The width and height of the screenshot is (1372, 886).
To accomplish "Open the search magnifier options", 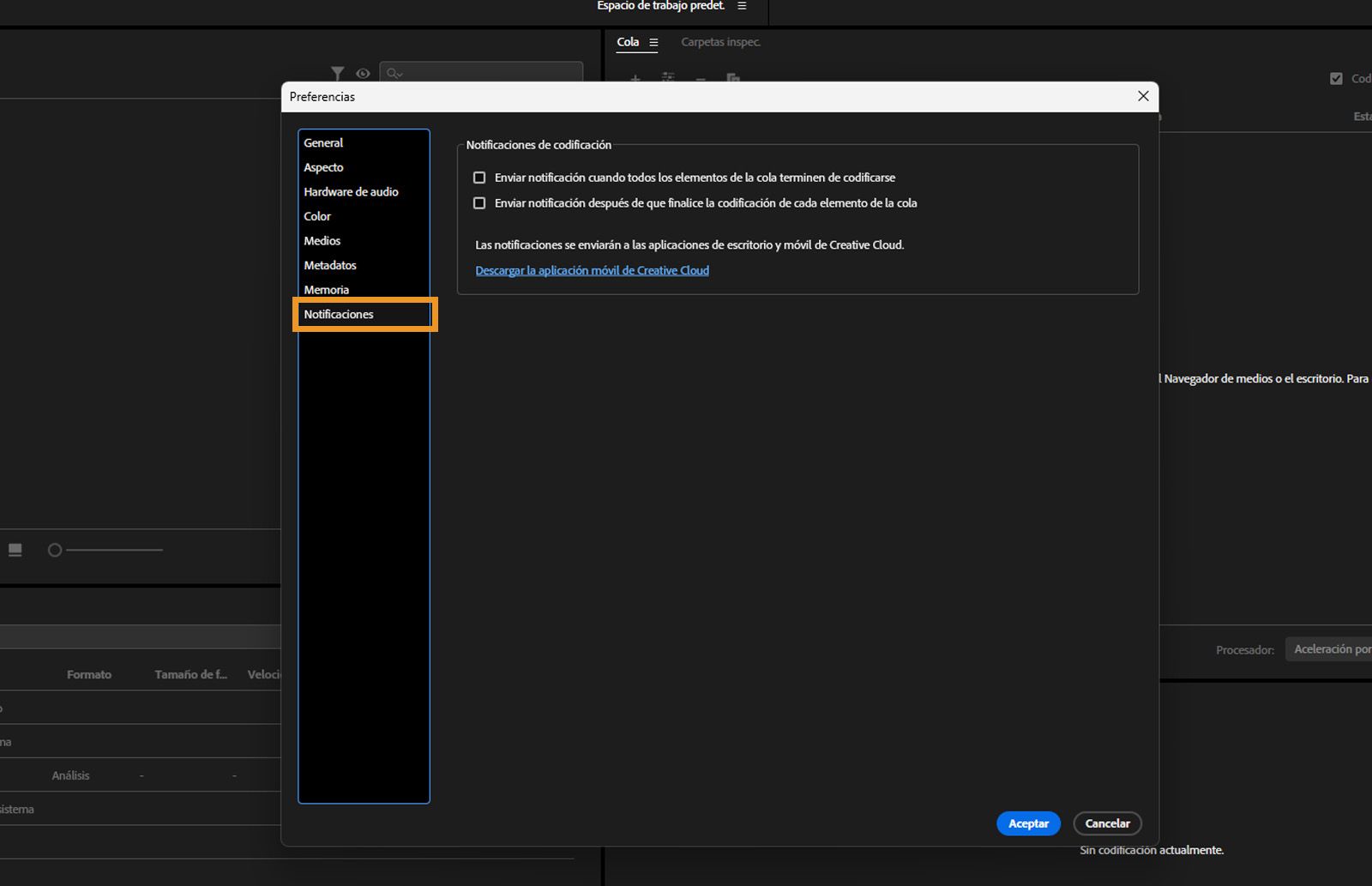I will 393,74.
